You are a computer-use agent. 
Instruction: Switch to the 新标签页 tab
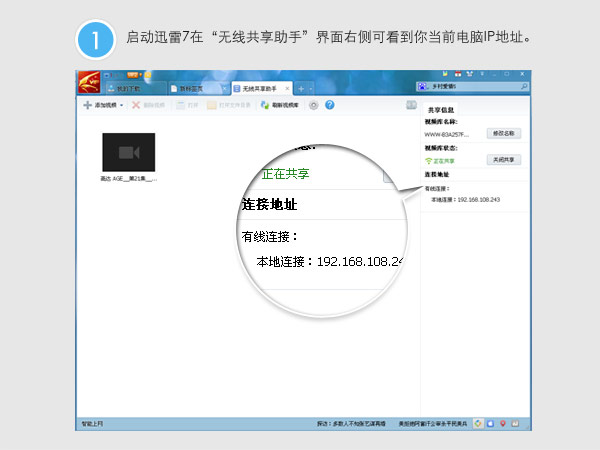pyautogui.click(x=195, y=89)
